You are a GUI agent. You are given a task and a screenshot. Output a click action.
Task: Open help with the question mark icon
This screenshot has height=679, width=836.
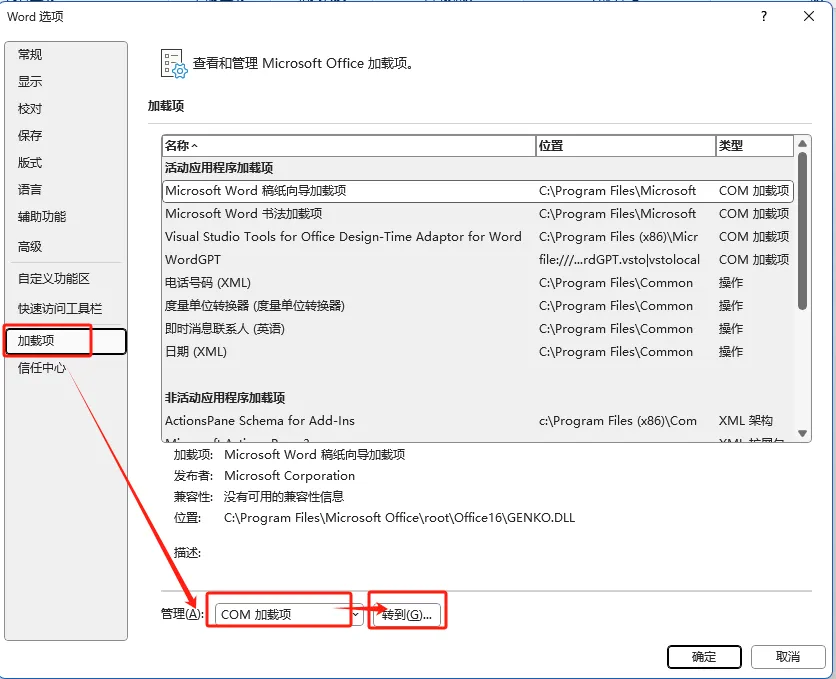pos(764,17)
